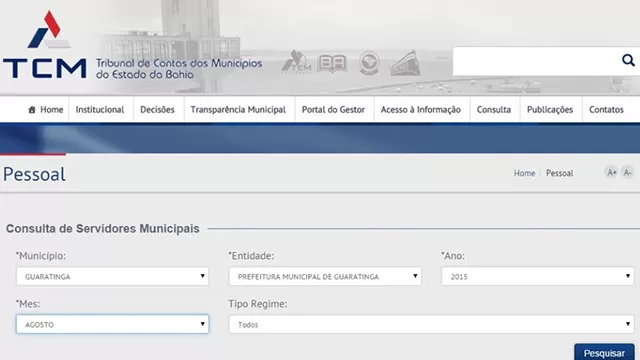Click the Home breadcrumb link
Image resolution: width=640 pixels, height=360 pixels.
524,173
